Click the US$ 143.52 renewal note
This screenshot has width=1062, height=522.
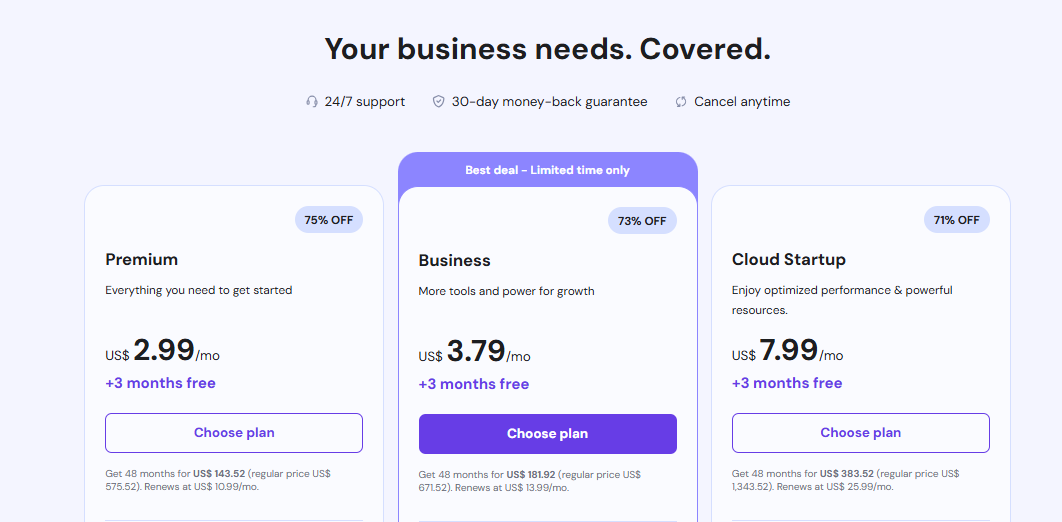(218, 479)
